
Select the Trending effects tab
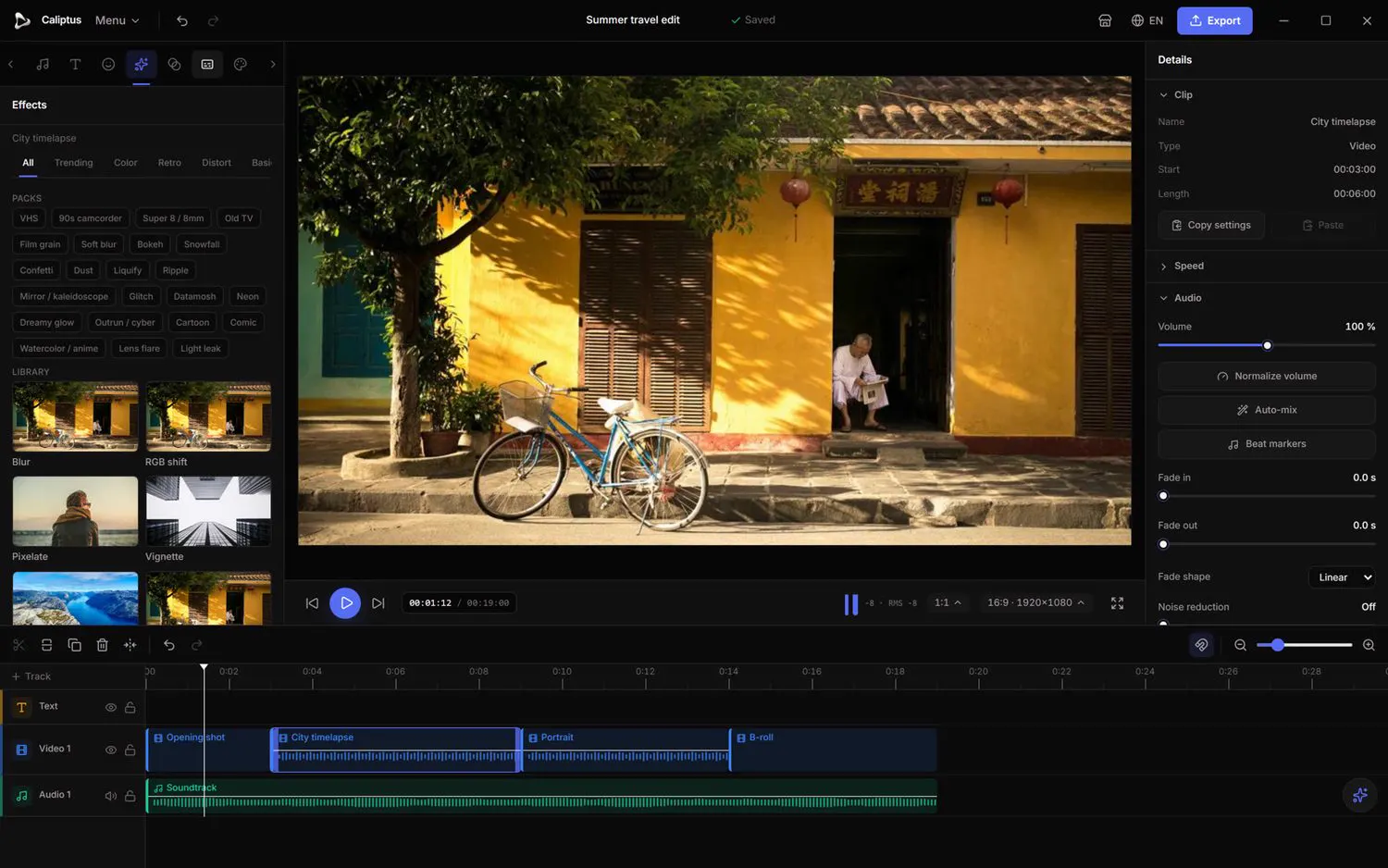coord(74,163)
